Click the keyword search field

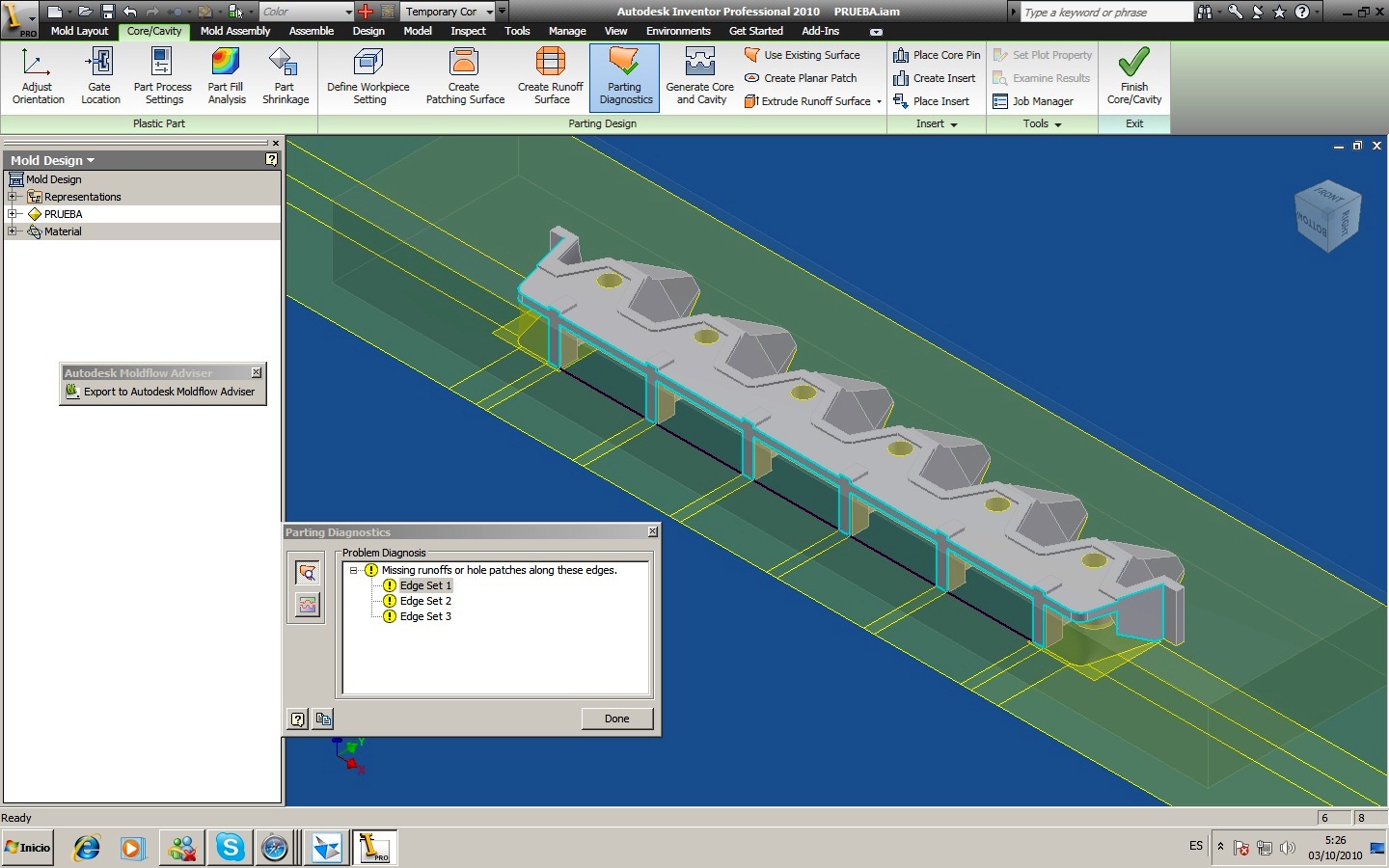tap(1105, 12)
